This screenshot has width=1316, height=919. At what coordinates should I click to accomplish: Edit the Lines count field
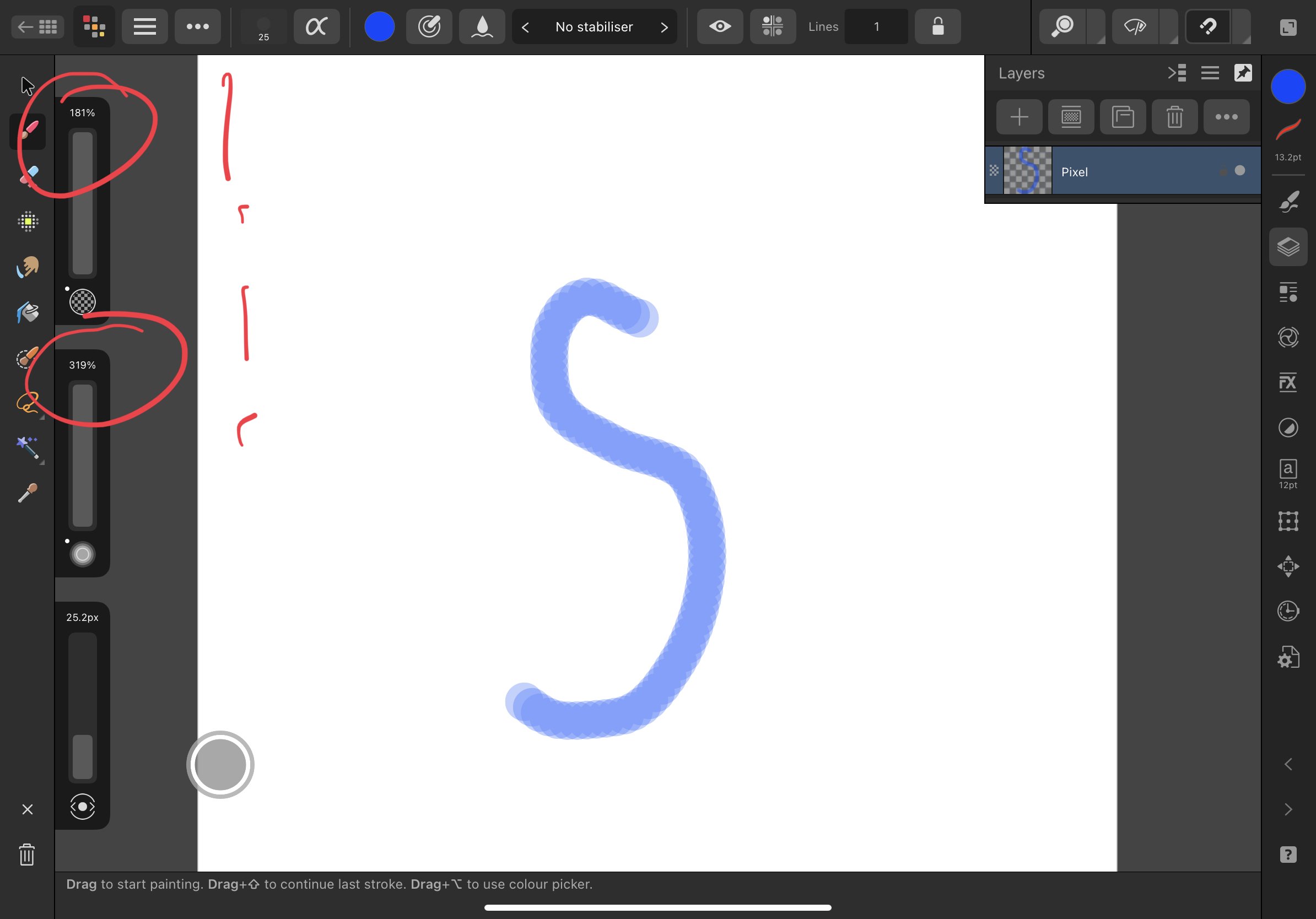coord(876,26)
